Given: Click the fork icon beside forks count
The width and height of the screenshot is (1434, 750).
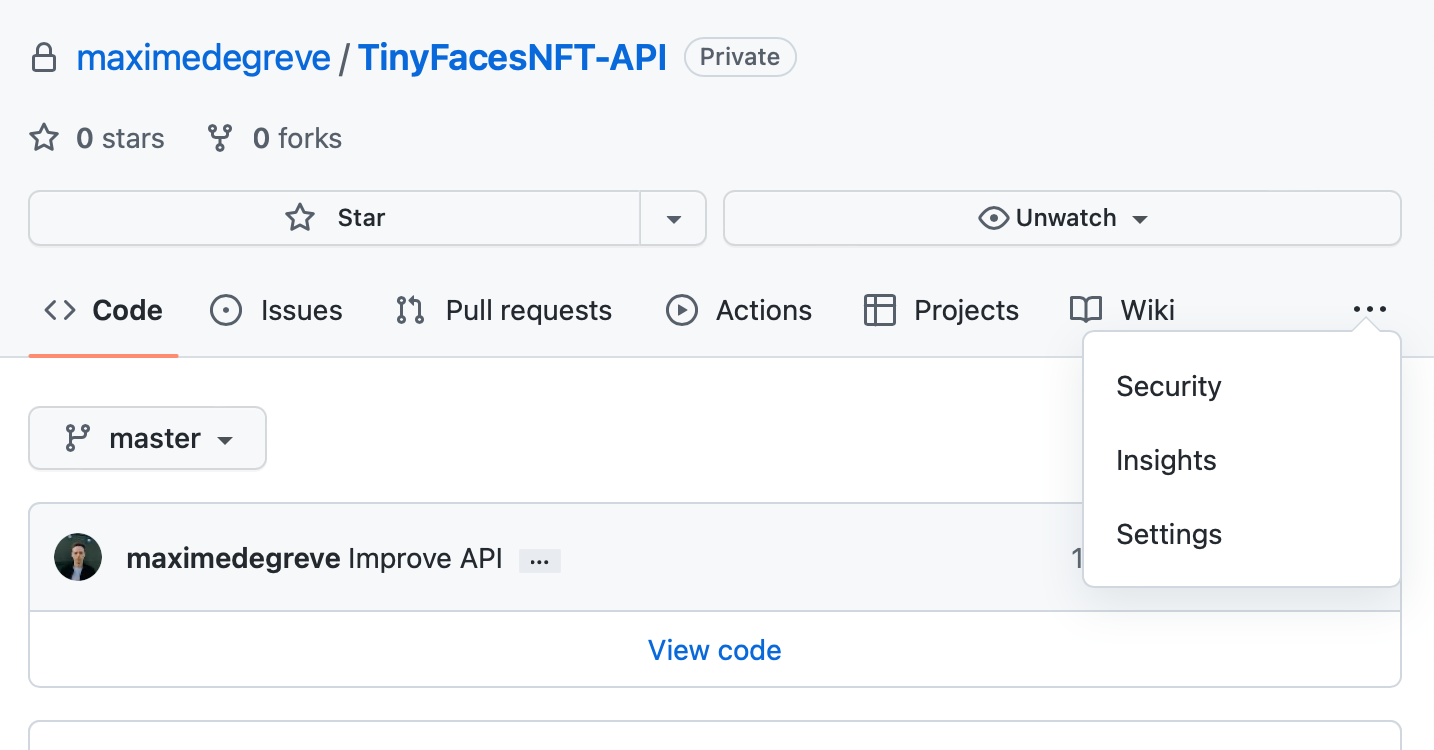Looking at the screenshot, I should pos(219,138).
